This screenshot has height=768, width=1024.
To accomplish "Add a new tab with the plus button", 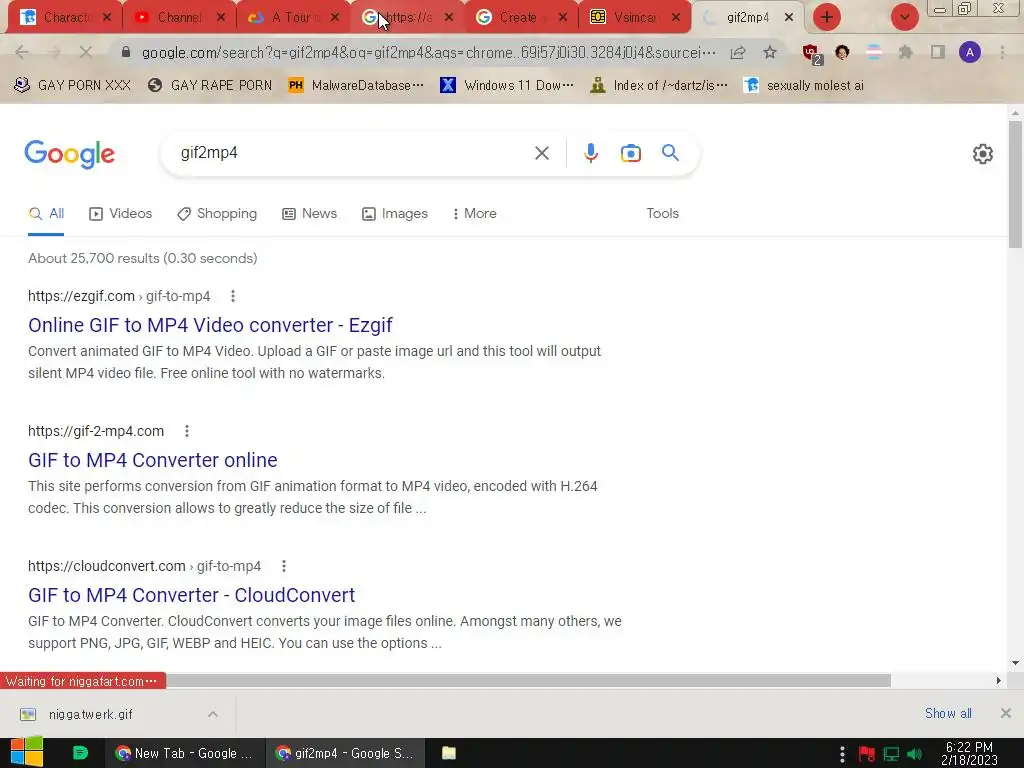I will (827, 17).
